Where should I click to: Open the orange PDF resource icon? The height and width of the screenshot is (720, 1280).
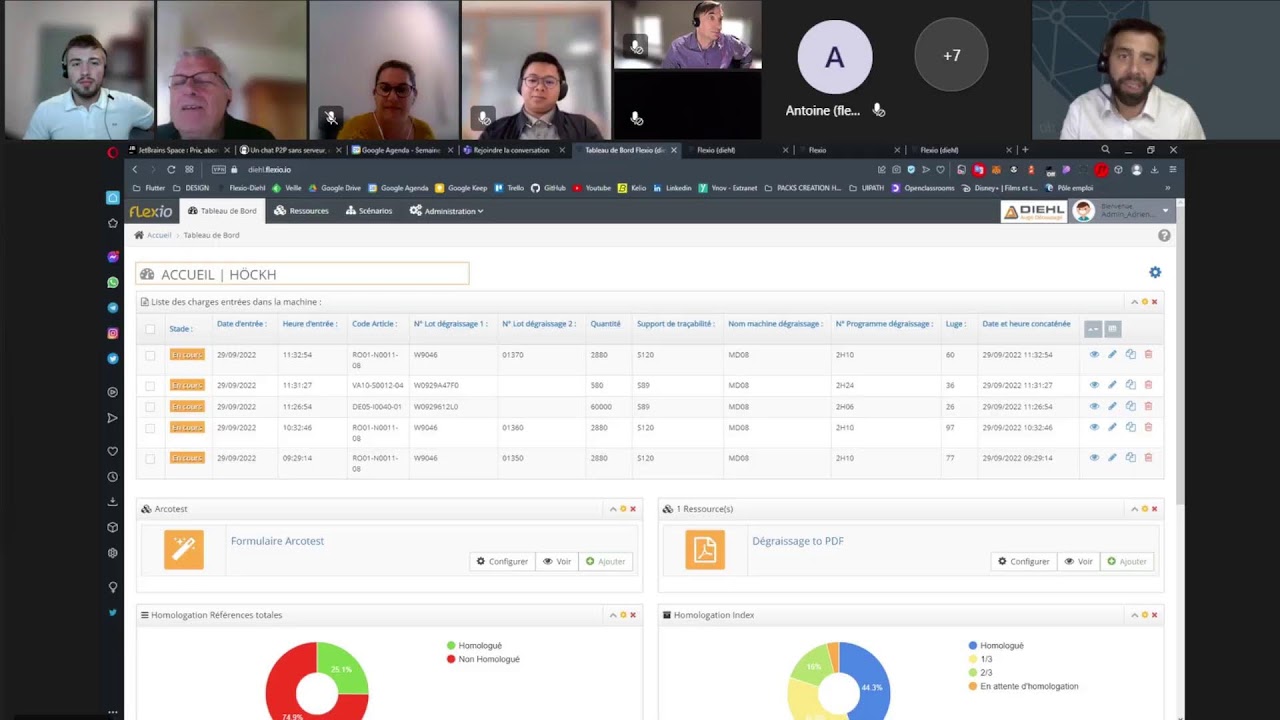click(x=705, y=550)
